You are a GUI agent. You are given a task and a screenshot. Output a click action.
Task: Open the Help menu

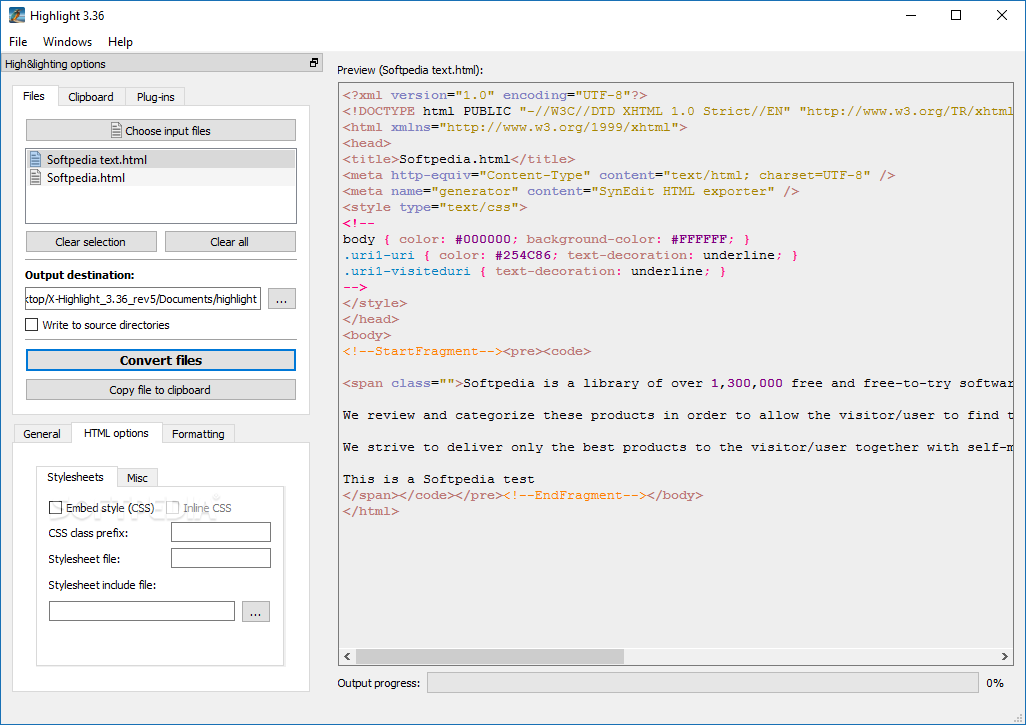coord(120,41)
